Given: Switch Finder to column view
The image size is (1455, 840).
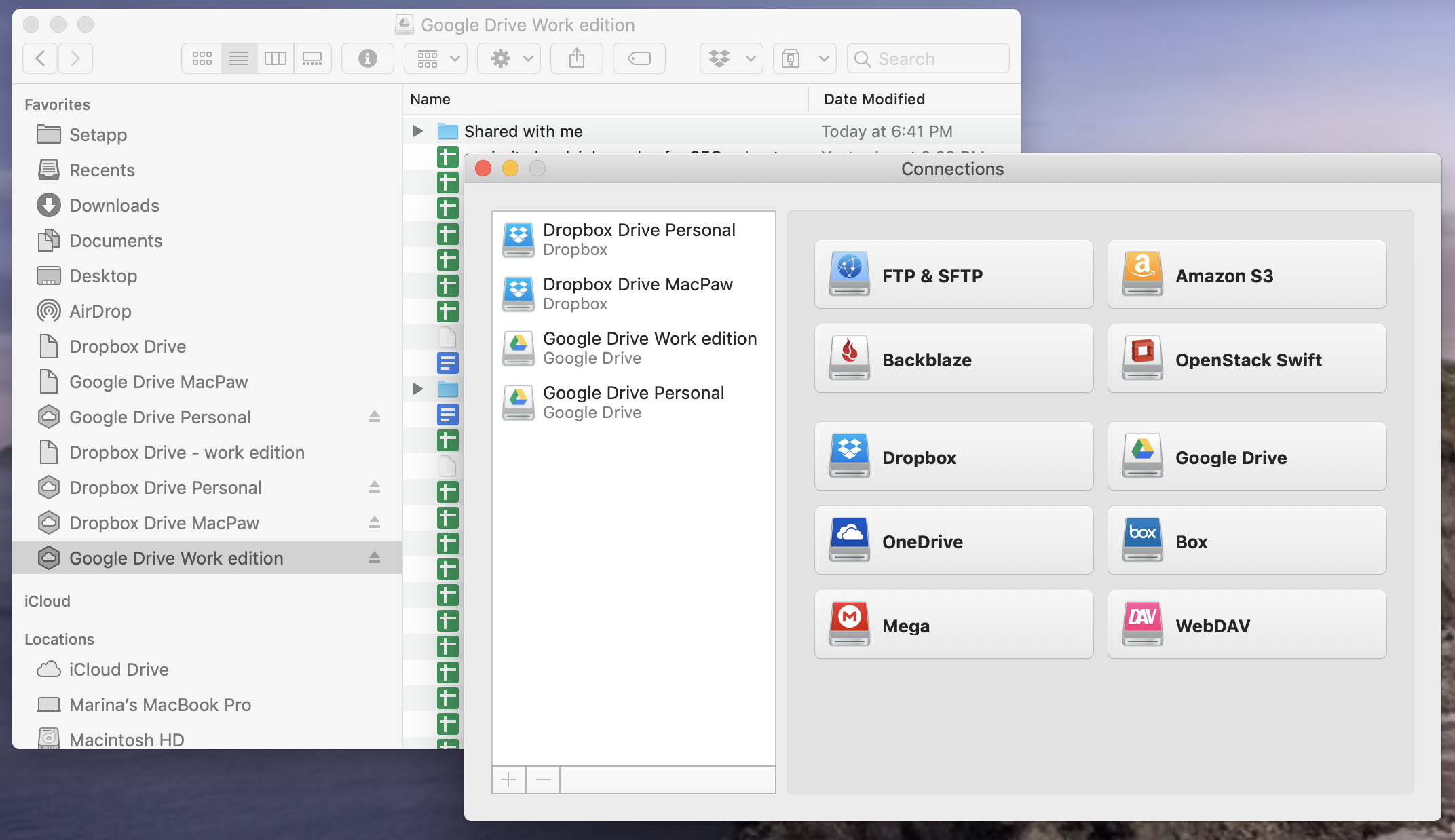Looking at the screenshot, I should [276, 58].
